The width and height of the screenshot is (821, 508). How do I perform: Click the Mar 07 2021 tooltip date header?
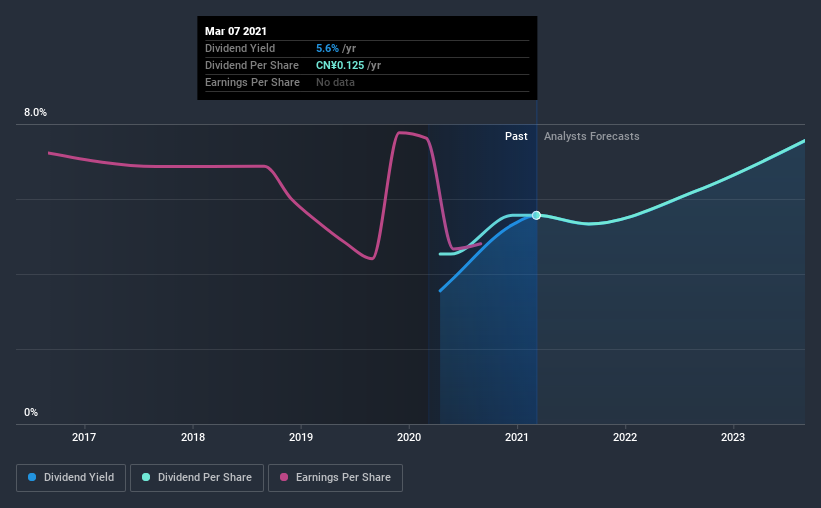[236, 31]
